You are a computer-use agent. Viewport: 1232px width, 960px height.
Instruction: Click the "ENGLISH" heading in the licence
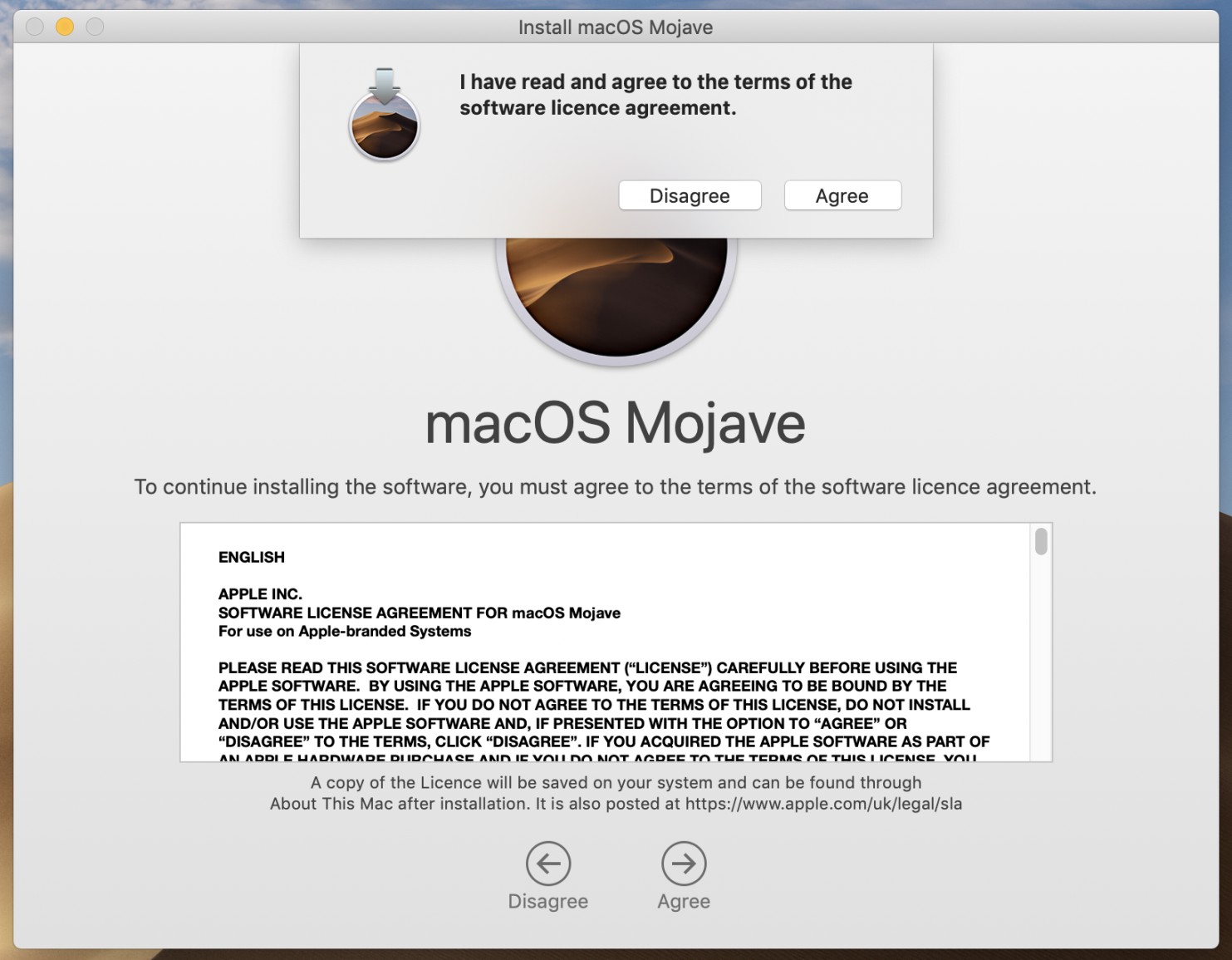[252, 557]
